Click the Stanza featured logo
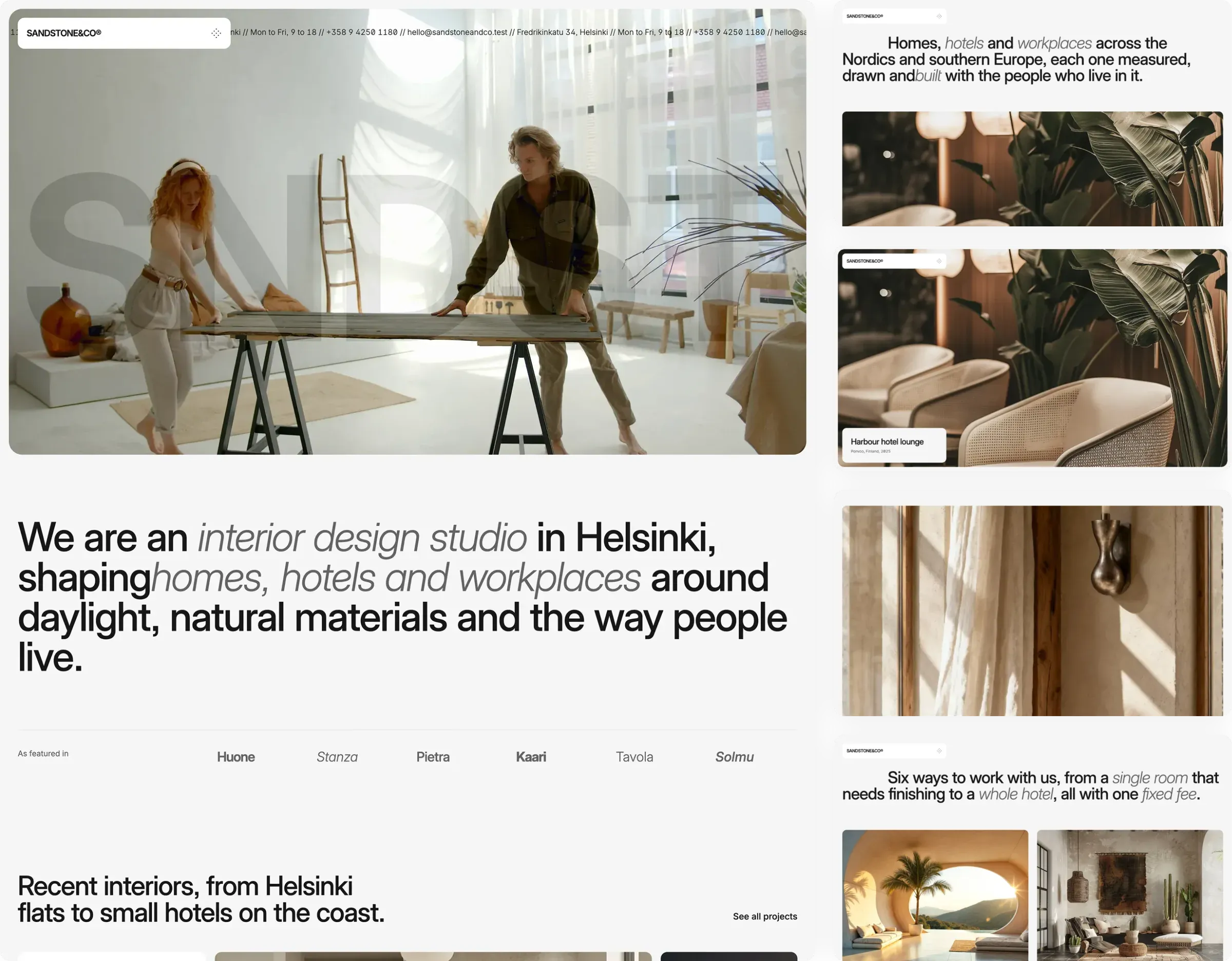Viewport: 1232px width, 961px height. [337, 757]
